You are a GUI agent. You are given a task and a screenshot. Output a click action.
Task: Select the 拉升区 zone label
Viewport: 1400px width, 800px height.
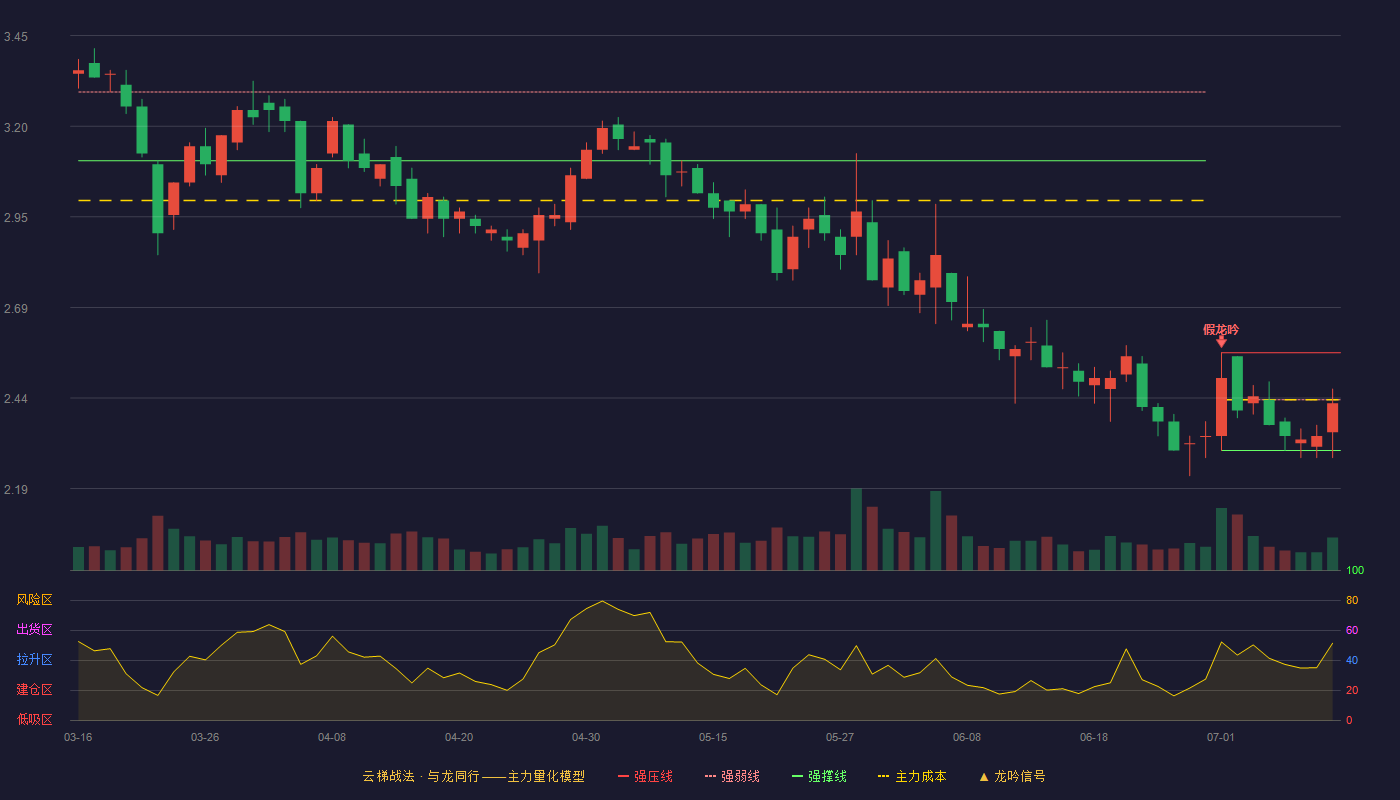point(34,660)
